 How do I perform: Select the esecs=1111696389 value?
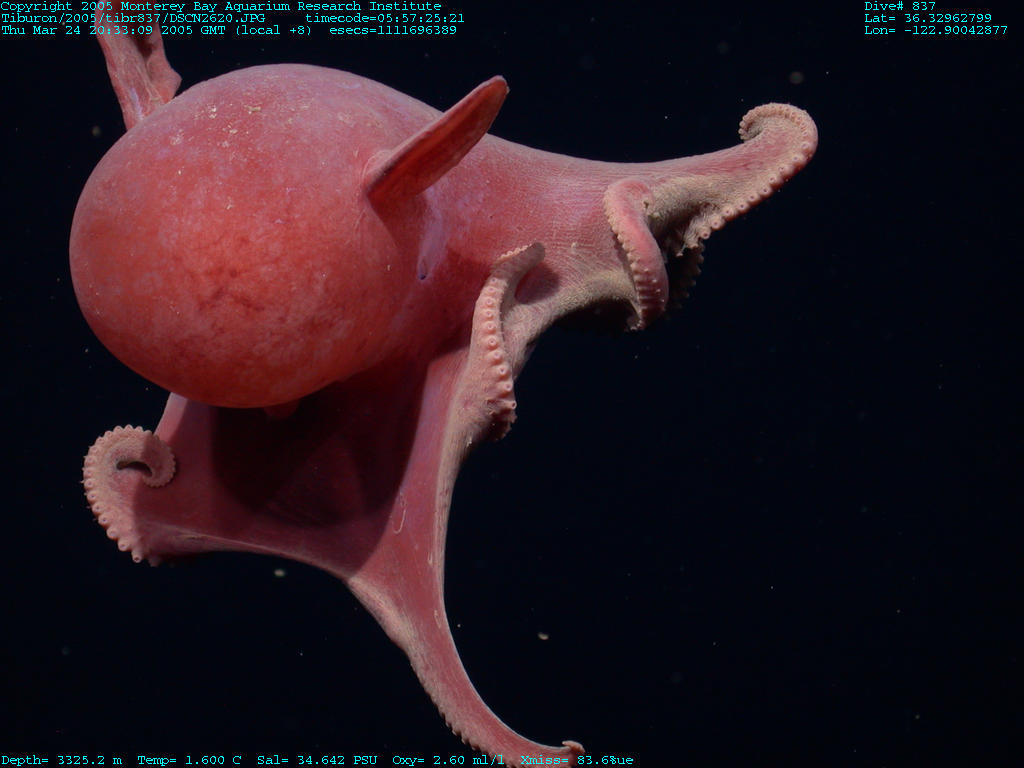point(392,30)
